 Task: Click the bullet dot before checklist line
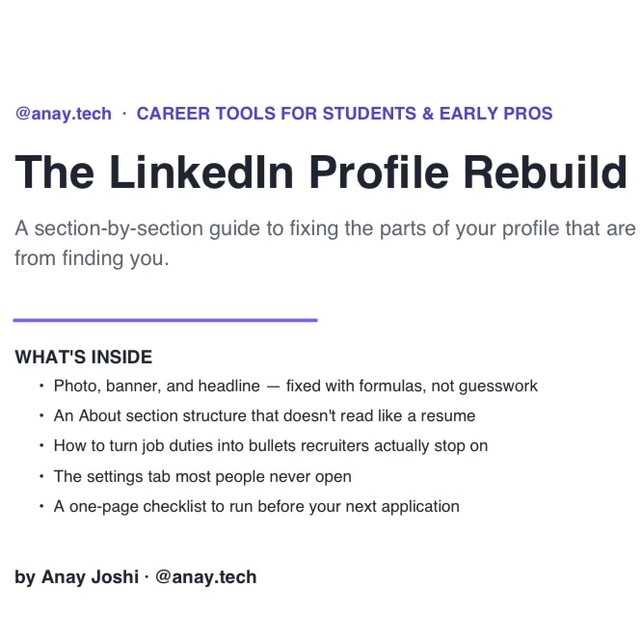click(x=41, y=506)
